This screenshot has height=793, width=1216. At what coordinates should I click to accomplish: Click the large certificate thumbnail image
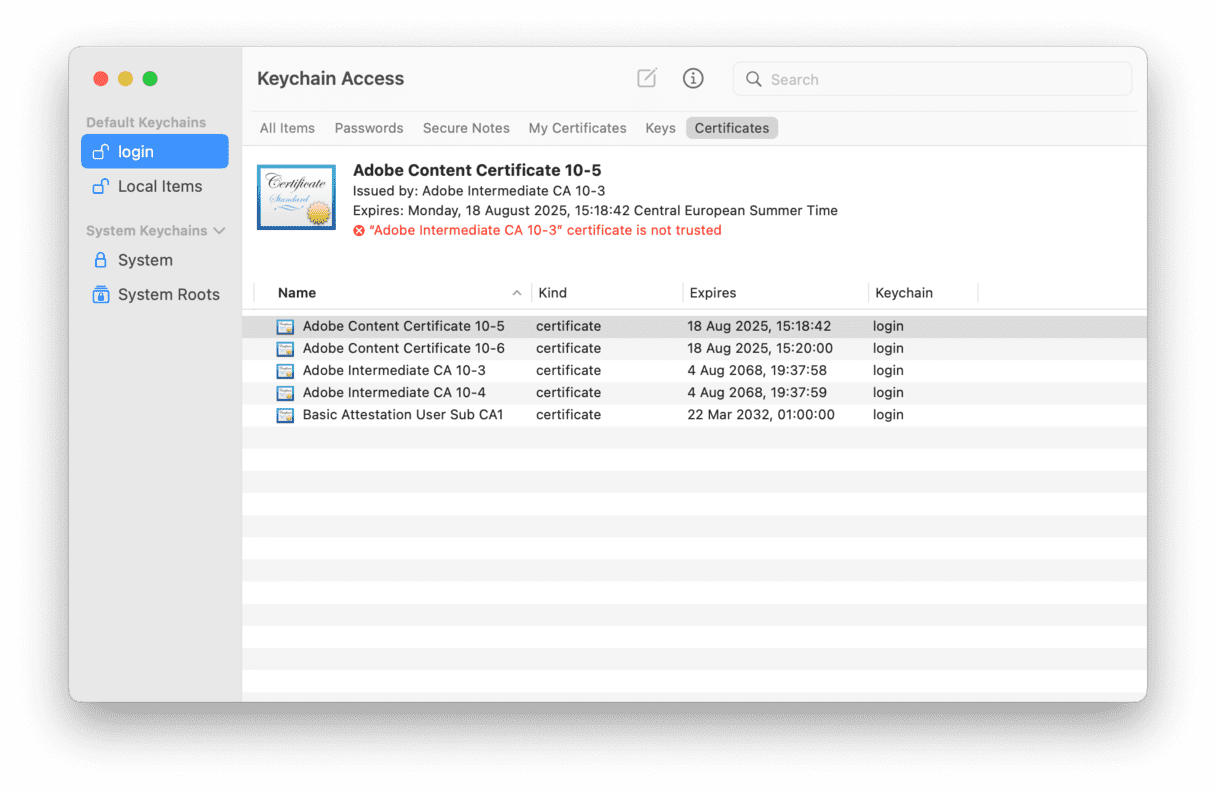coord(296,197)
